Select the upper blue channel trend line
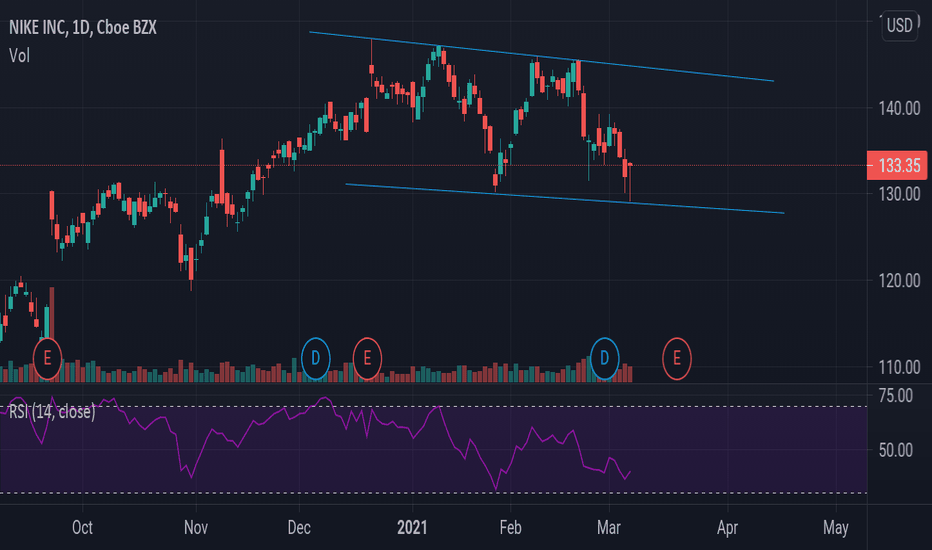Viewport: 932px width, 550px height. [x=541, y=56]
